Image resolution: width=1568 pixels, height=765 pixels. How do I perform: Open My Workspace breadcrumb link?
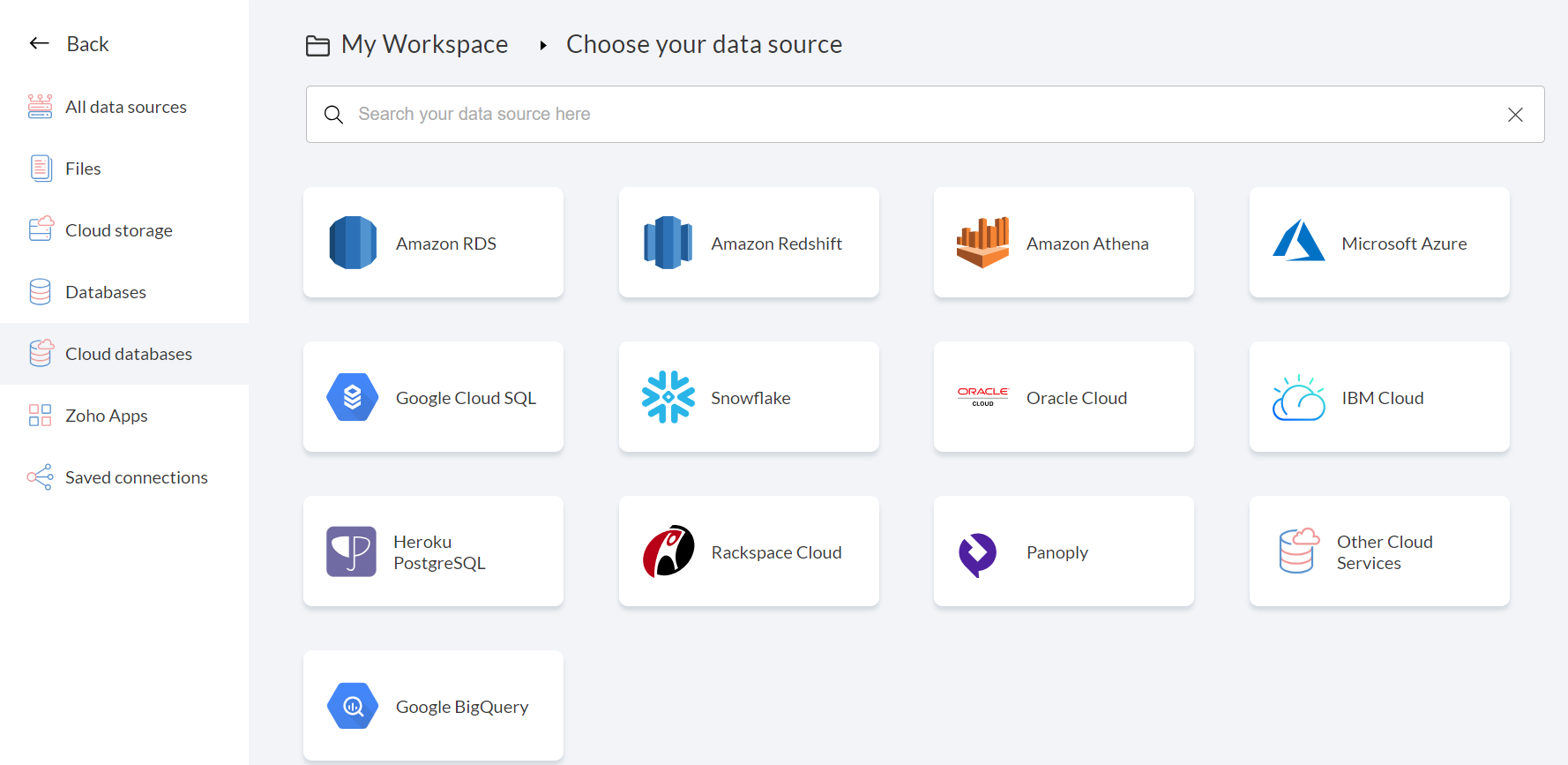[423, 44]
